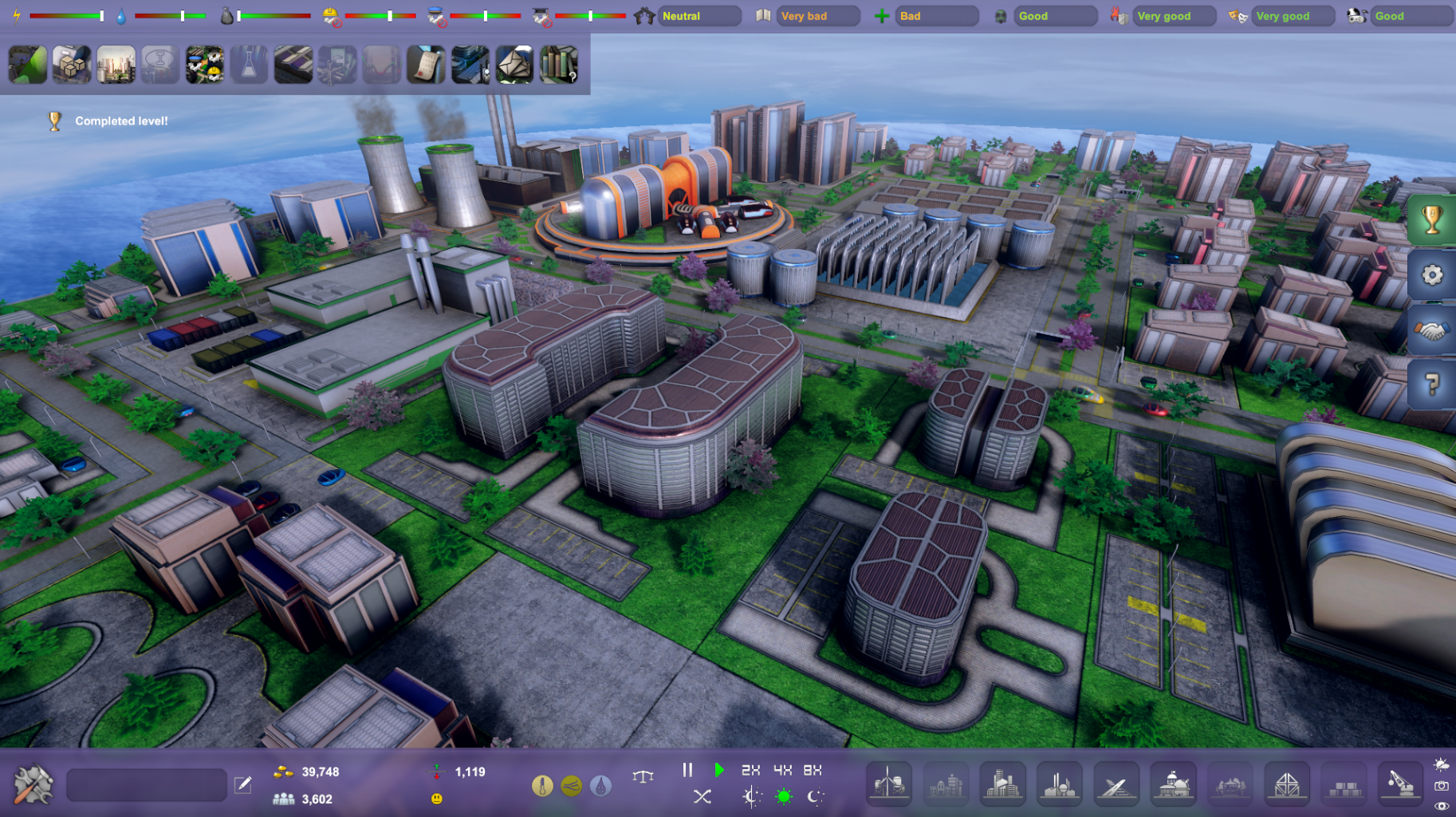Play the game at normal speed
This screenshot has height=817, width=1456.
point(719,770)
